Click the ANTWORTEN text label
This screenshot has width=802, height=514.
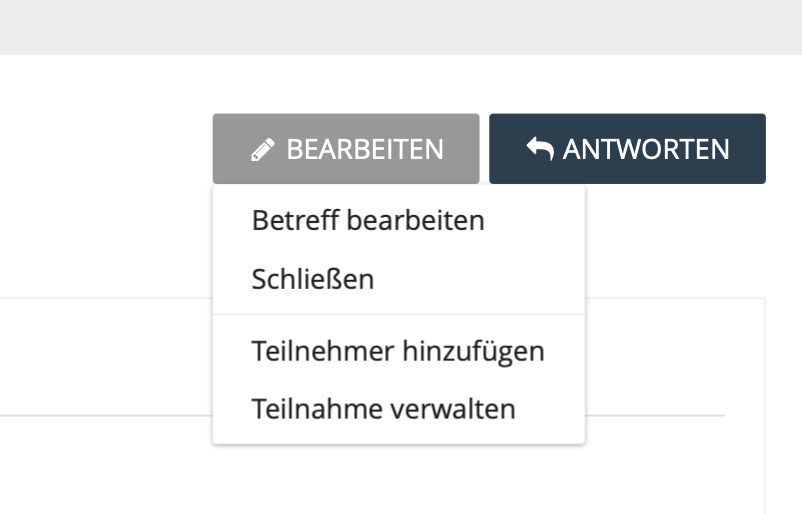646,150
